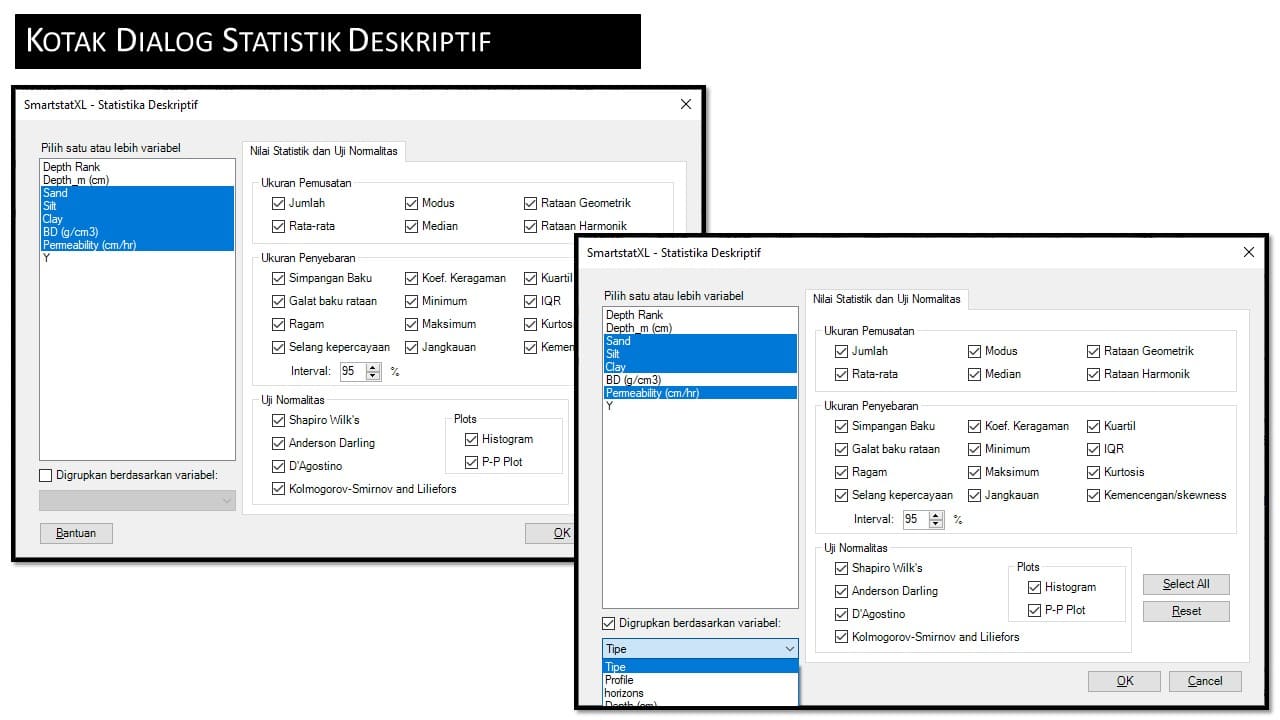This screenshot has width=1280, height=720.
Task: Increase the Interval value using the spinner
Action: tap(937, 515)
